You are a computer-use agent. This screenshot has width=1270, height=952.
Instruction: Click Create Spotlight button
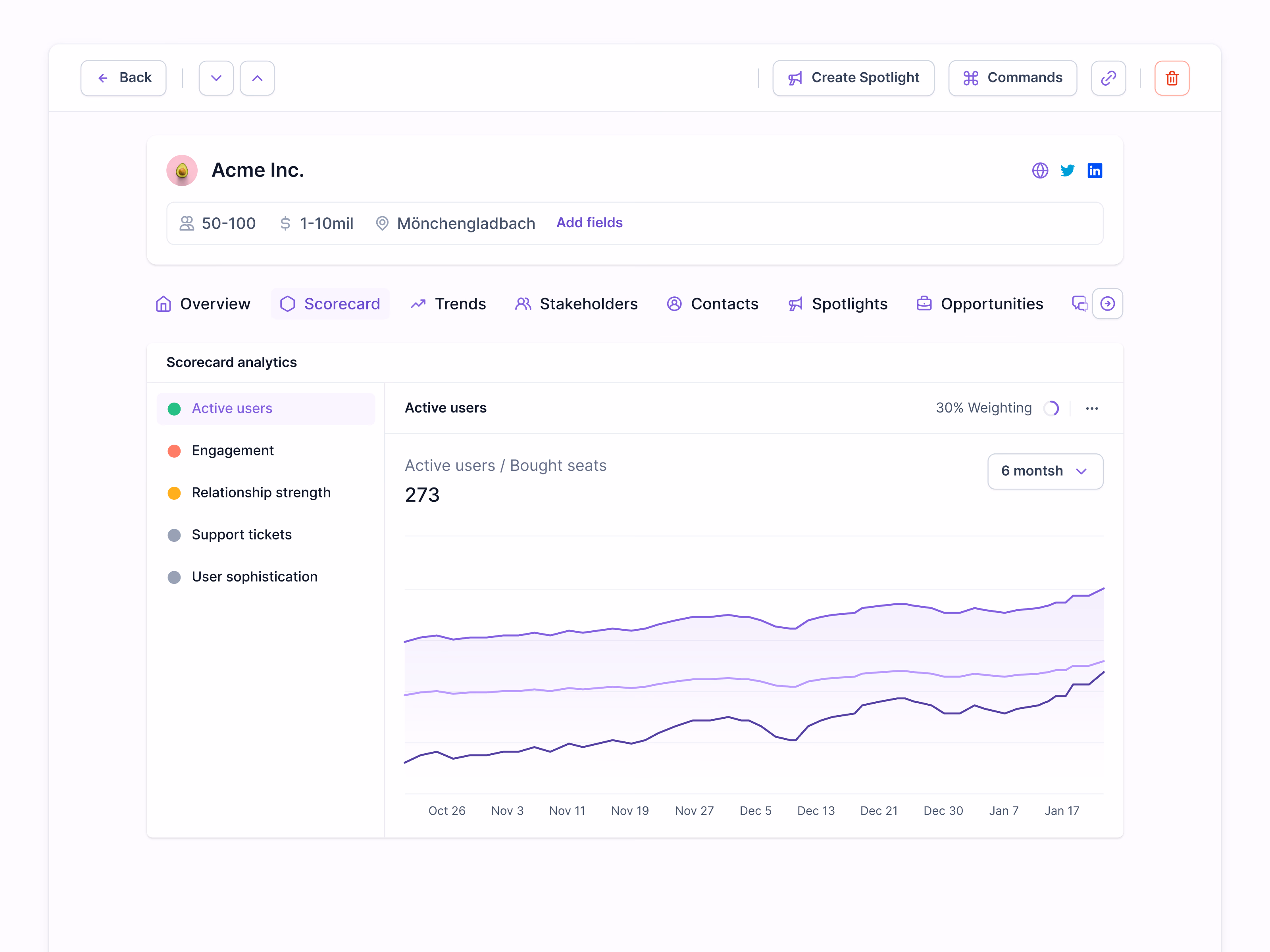pyautogui.click(x=853, y=78)
